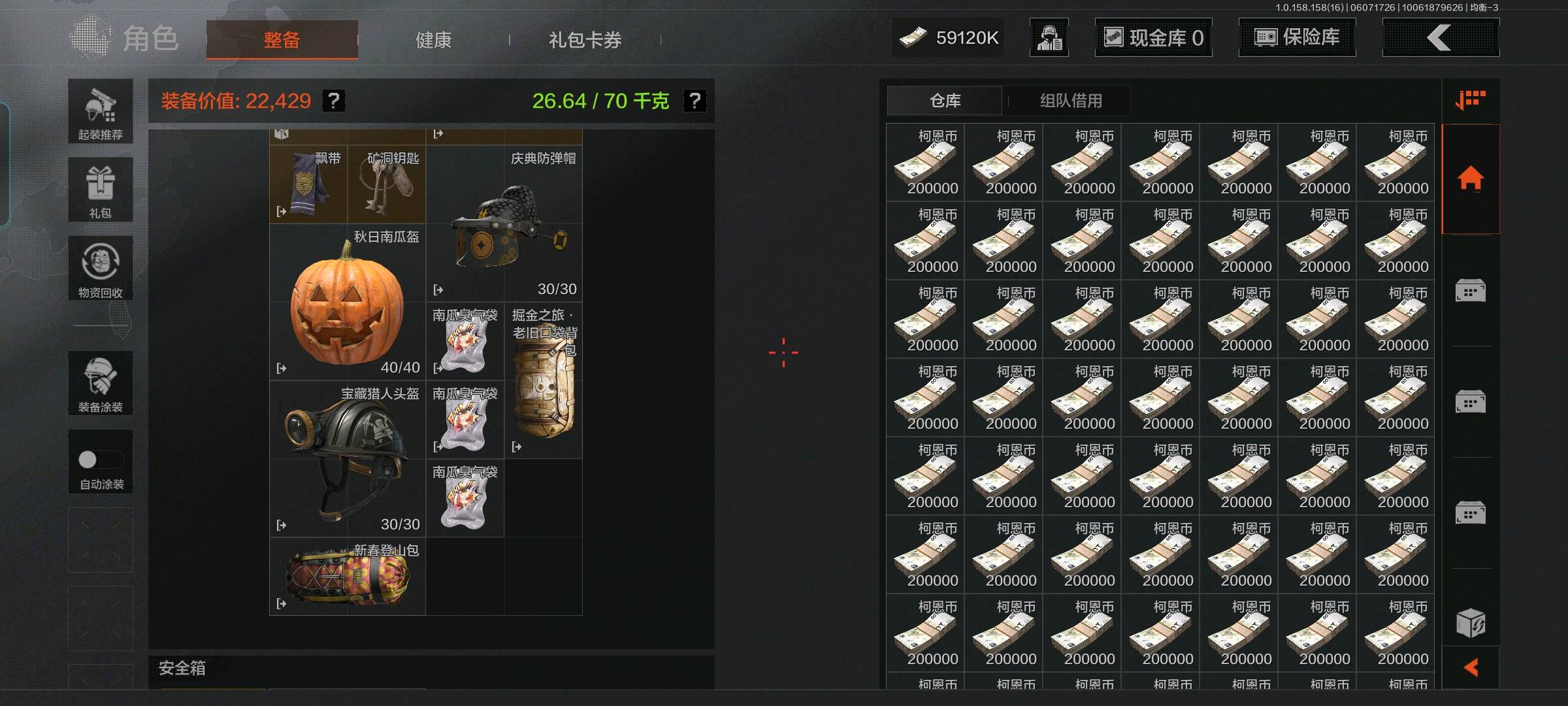The image size is (1568, 706).
Task: Select the 秋日南瓜盔 pumpkin helmet item
Action: pos(348,302)
